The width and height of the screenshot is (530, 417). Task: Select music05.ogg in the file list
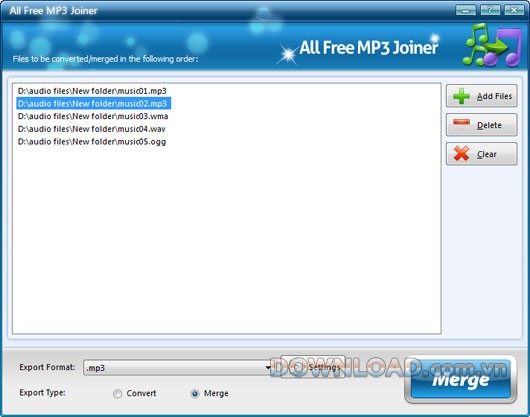pyautogui.click(x=92, y=142)
